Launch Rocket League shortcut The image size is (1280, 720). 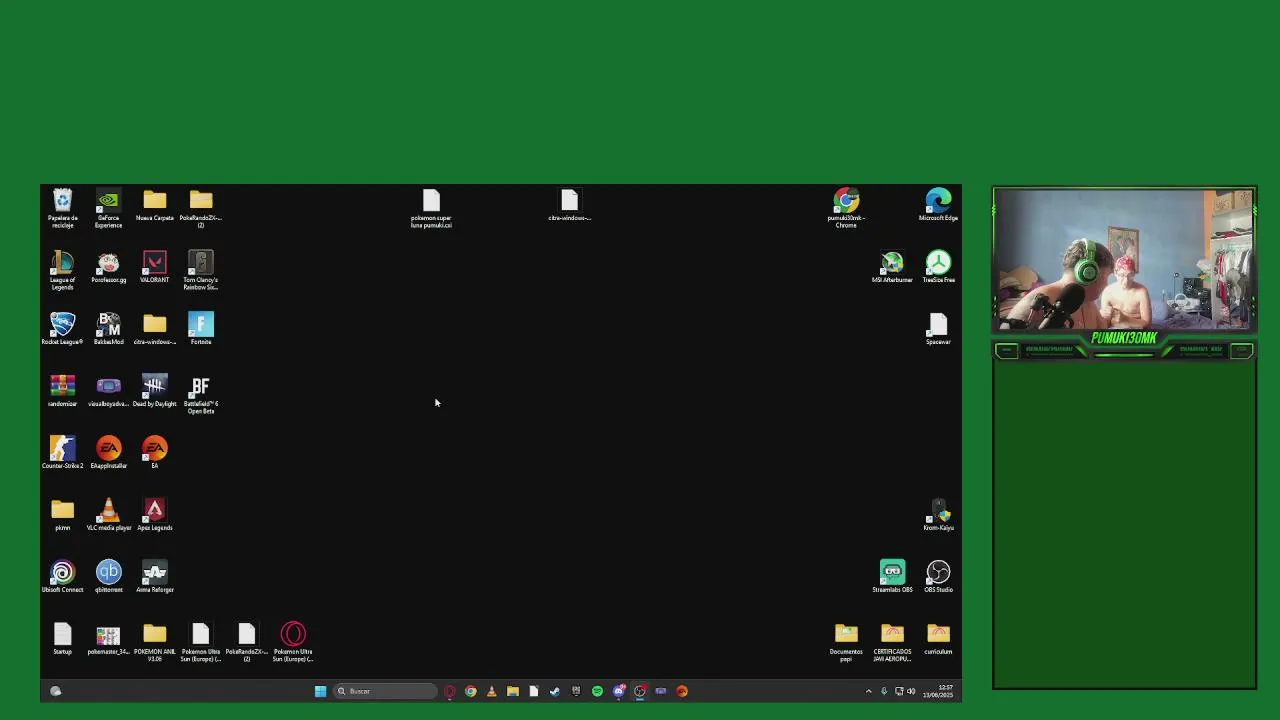(62, 329)
